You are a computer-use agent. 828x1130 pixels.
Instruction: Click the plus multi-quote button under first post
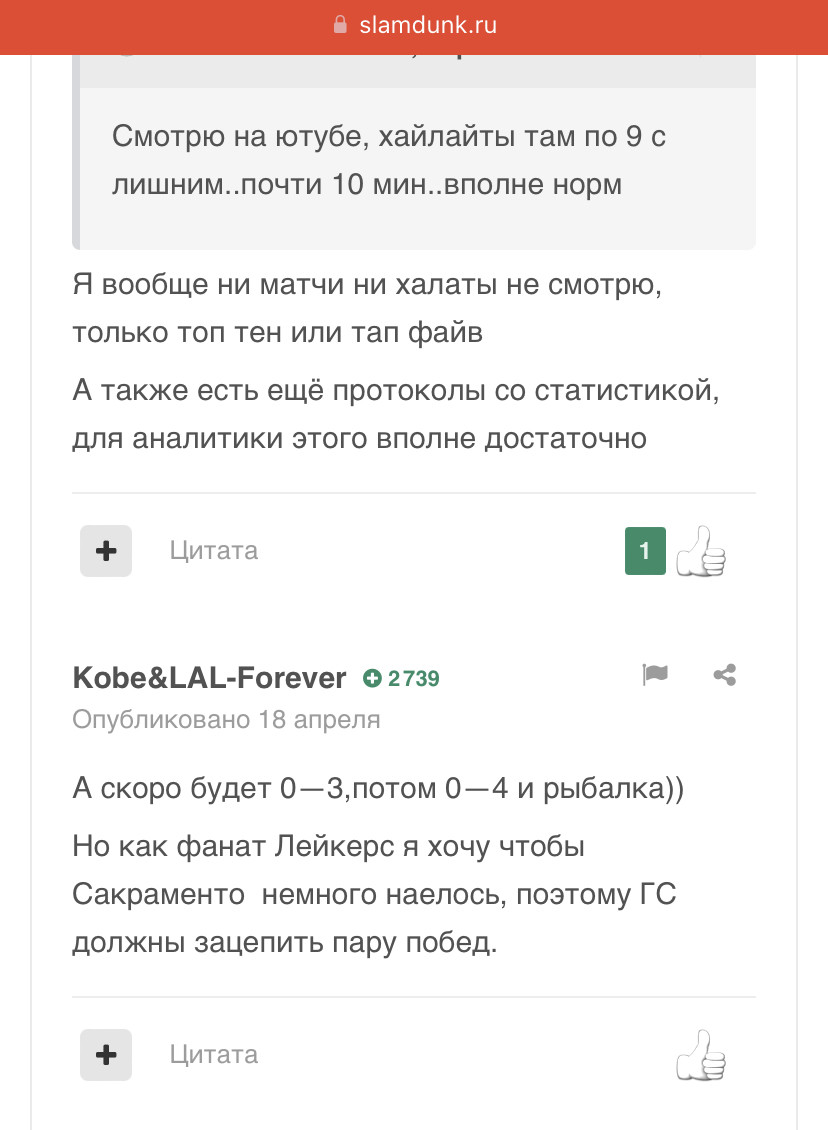tap(106, 551)
